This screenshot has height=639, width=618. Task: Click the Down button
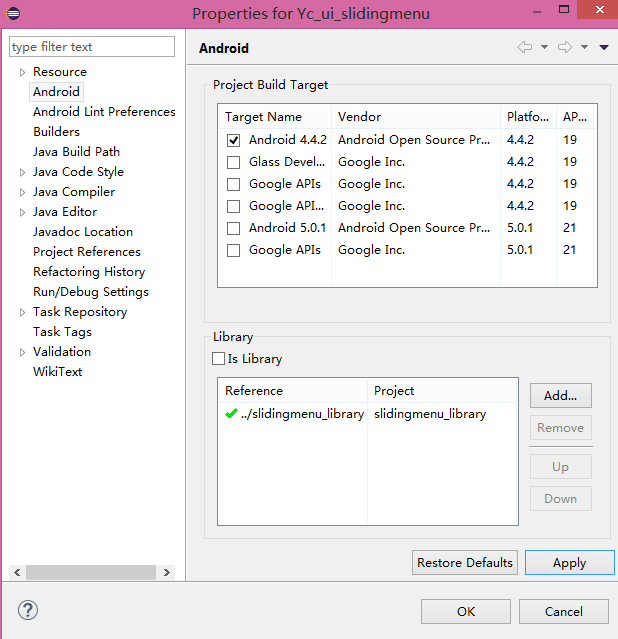click(561, 498)
